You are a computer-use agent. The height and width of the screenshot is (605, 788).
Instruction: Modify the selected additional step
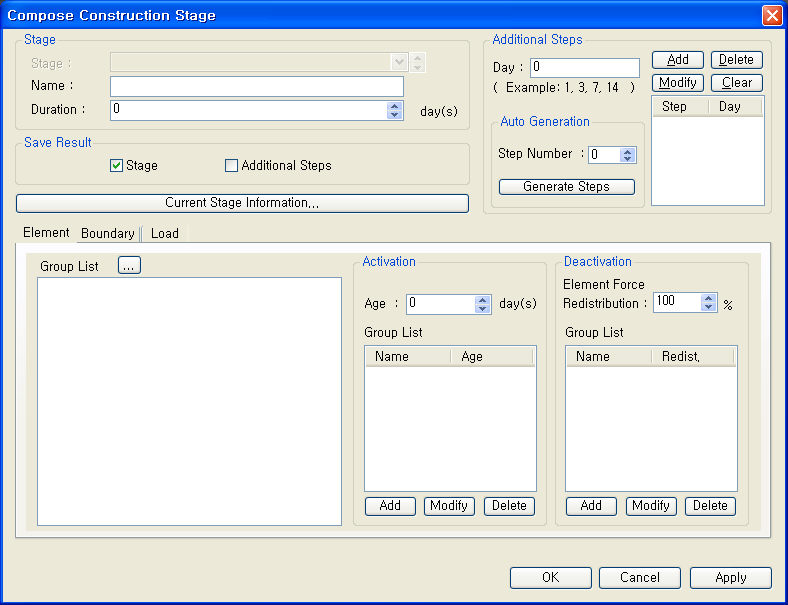click(x=677, y=83)
